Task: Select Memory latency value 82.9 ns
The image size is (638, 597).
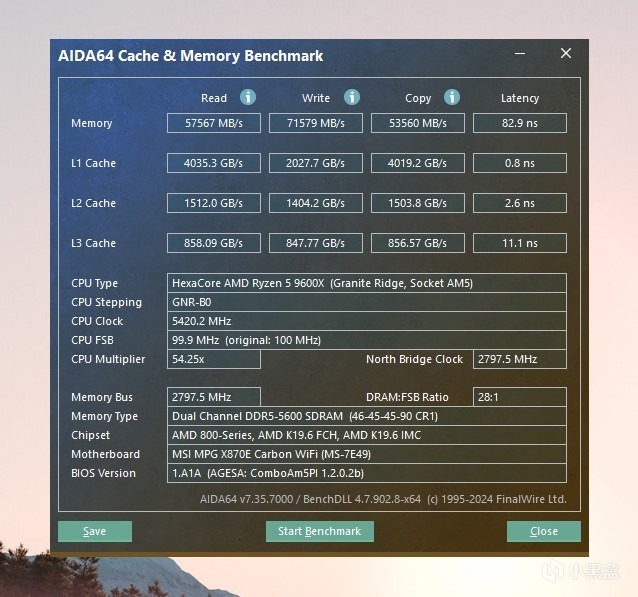Action: click(520, 123)
